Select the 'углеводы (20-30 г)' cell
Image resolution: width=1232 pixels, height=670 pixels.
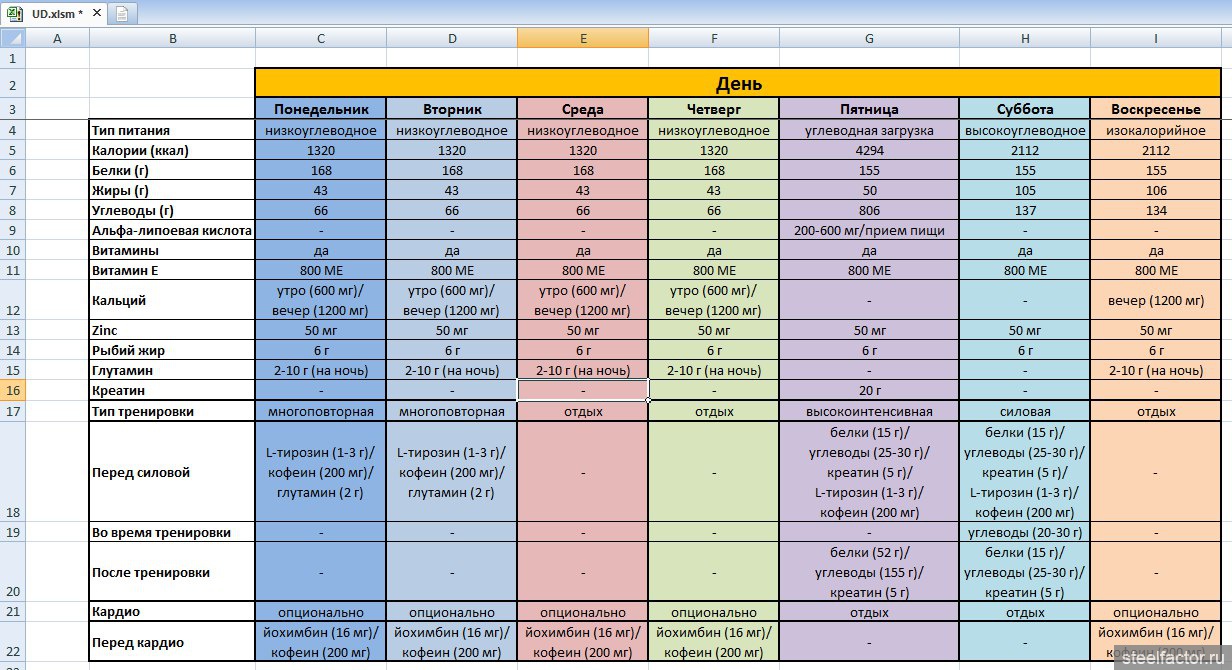(1025, 532)
